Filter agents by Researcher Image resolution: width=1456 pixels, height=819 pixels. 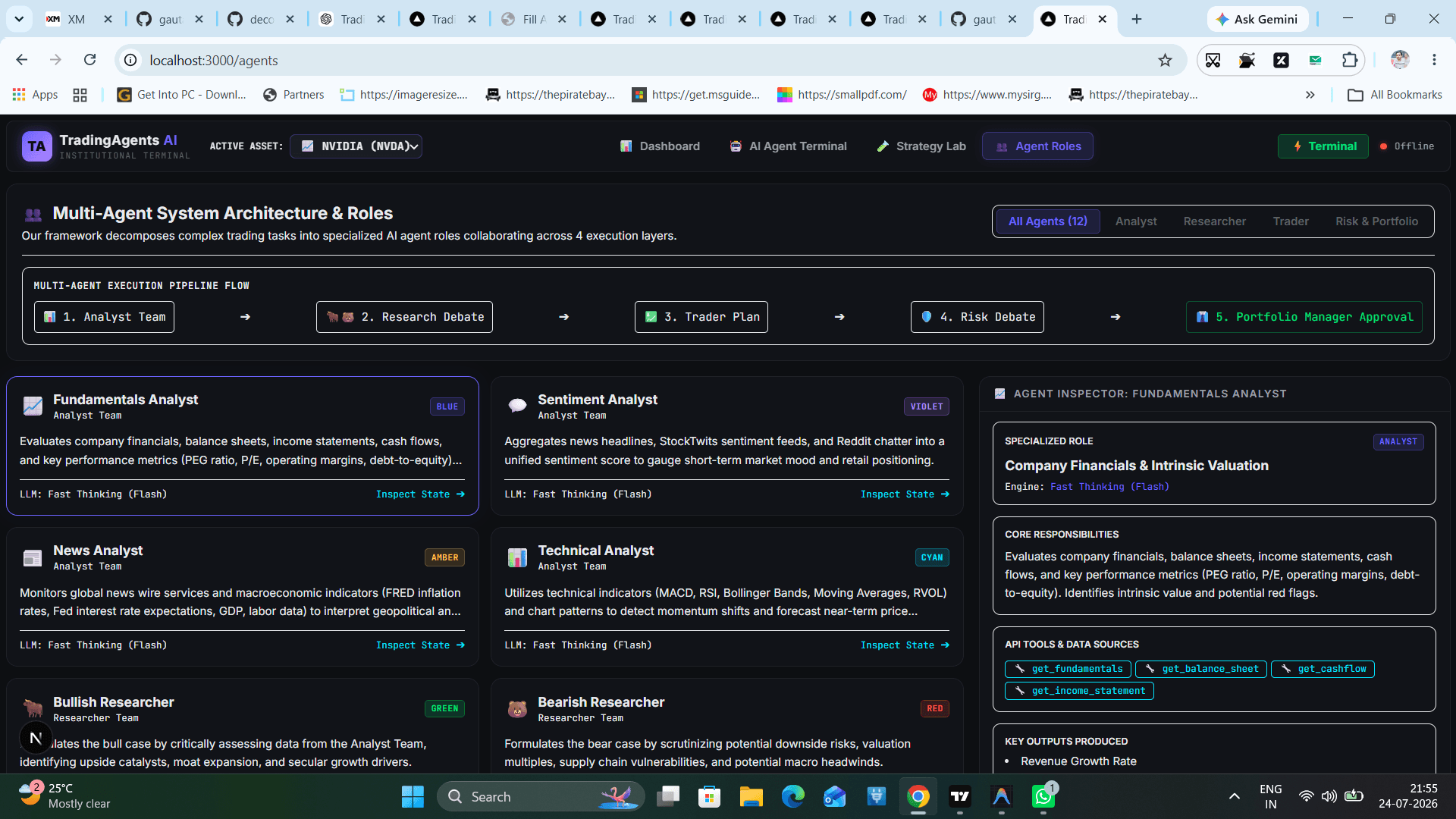1215,221
